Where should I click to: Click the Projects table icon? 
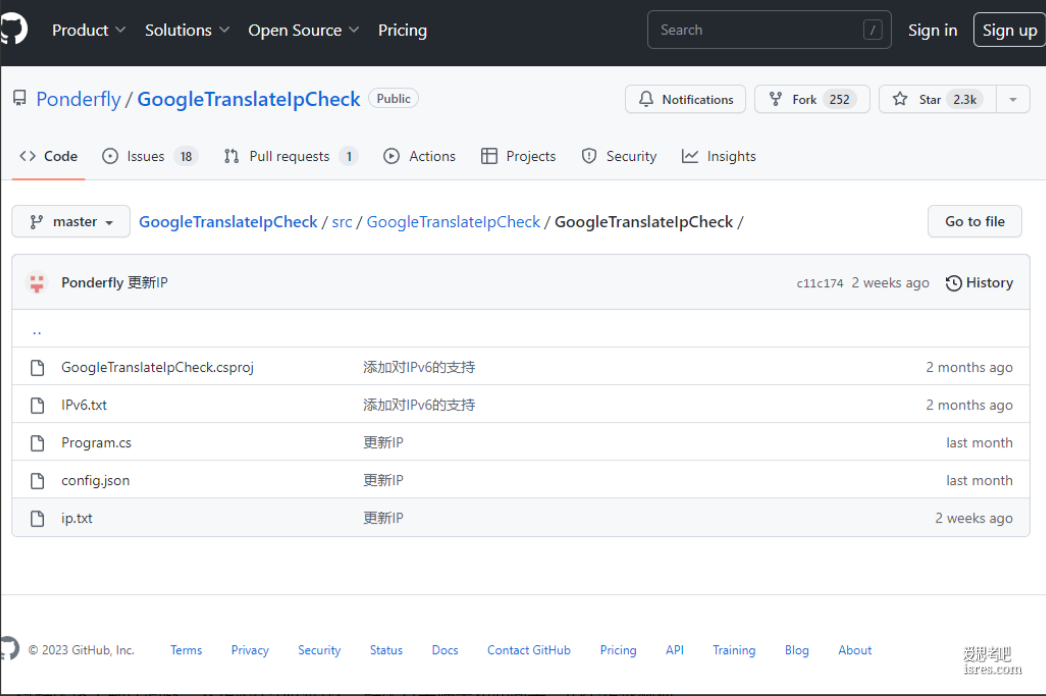489,156
